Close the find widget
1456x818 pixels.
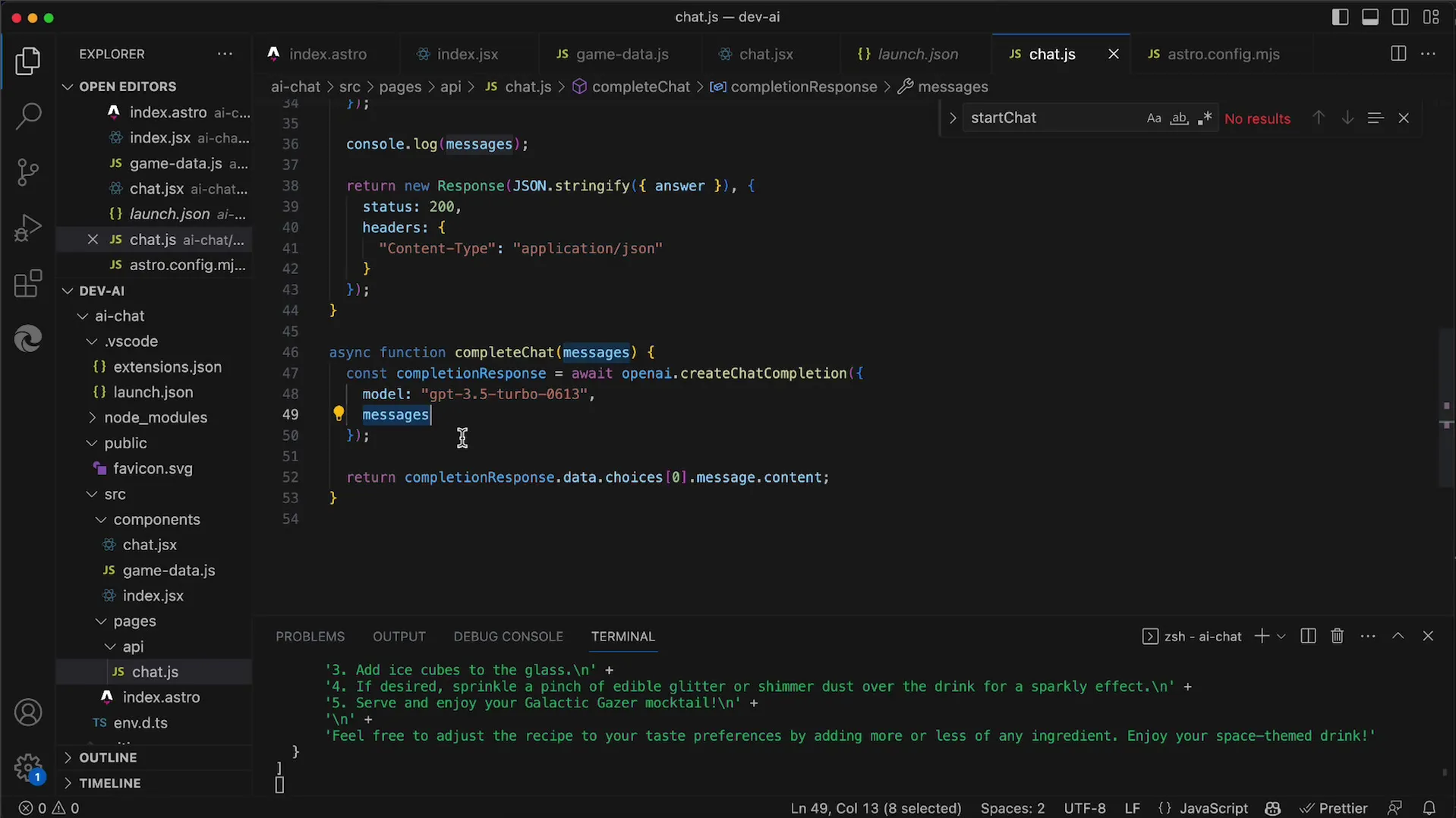1404,118
